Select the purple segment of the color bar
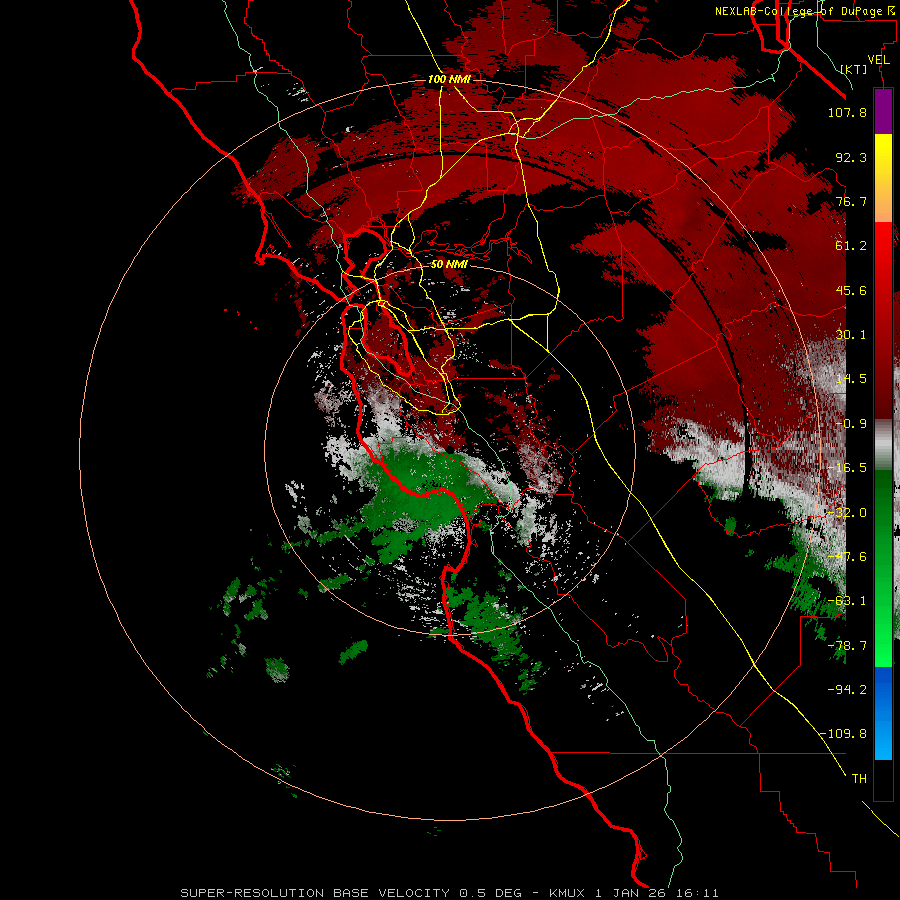The image size is (900, 900). (x=883, y=111)
